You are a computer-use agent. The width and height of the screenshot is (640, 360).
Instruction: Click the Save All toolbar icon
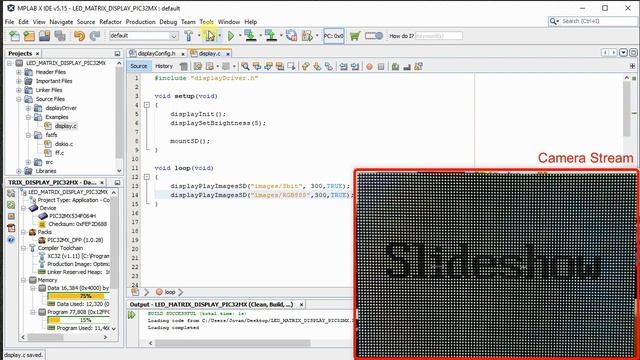tap(60, 36)
